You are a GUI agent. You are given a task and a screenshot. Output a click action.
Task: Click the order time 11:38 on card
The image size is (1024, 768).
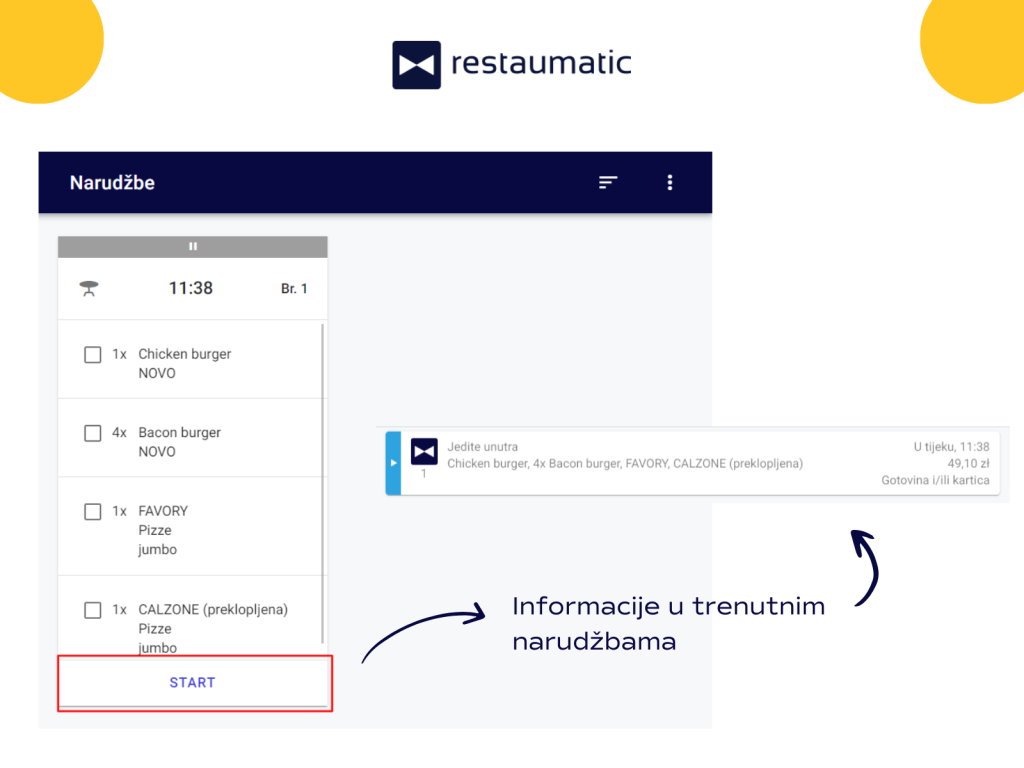191,288
